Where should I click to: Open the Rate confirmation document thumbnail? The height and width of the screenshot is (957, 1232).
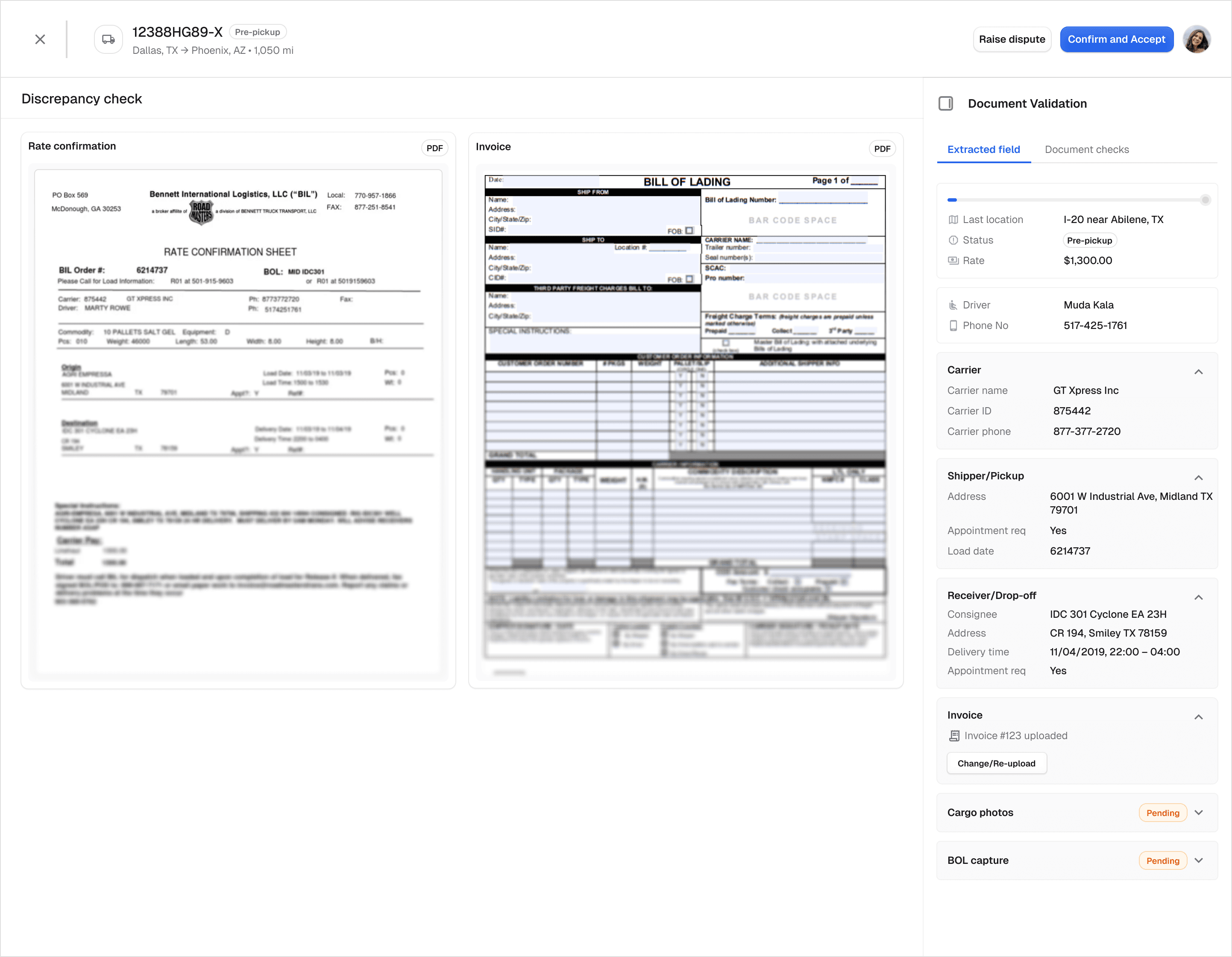(x=238, y=422)
